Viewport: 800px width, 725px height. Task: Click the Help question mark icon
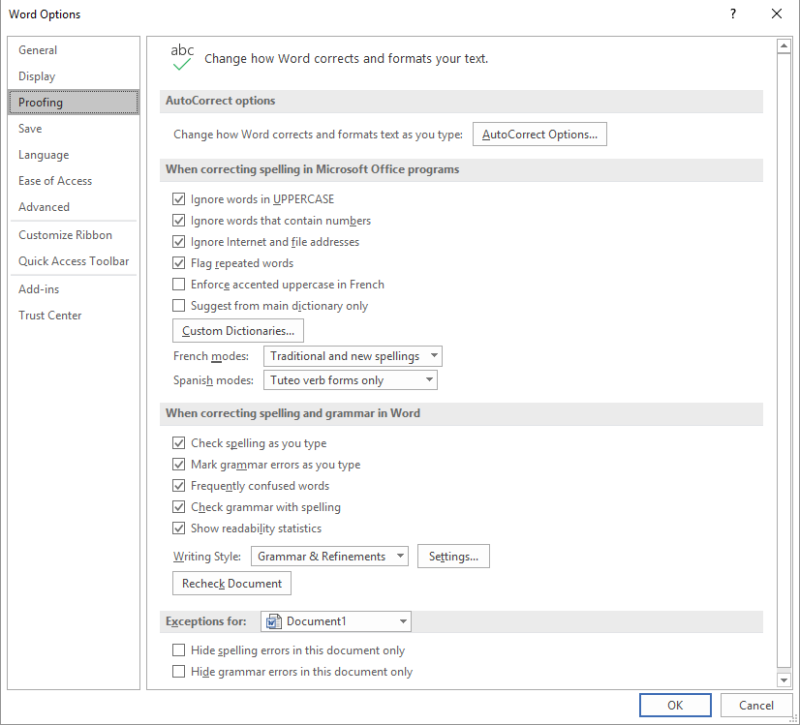tap(733, 14)
